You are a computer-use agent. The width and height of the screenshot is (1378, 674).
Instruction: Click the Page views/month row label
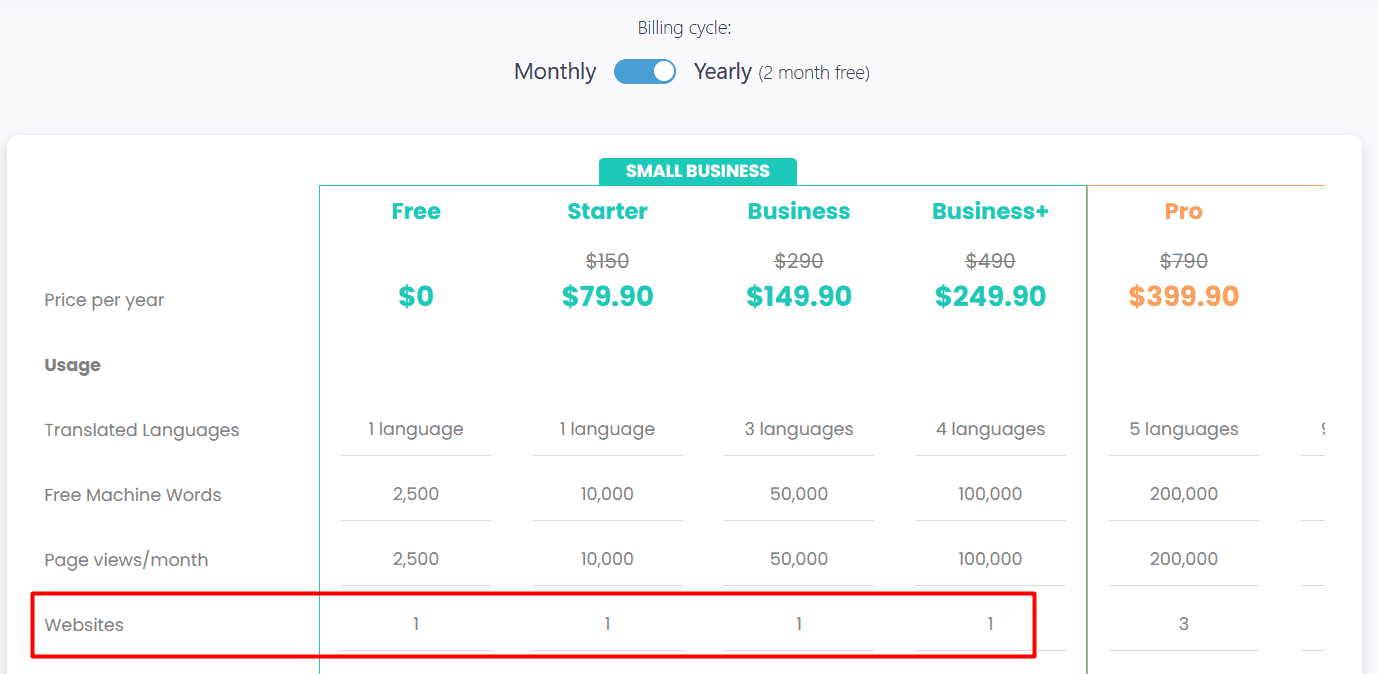[126, 560]
